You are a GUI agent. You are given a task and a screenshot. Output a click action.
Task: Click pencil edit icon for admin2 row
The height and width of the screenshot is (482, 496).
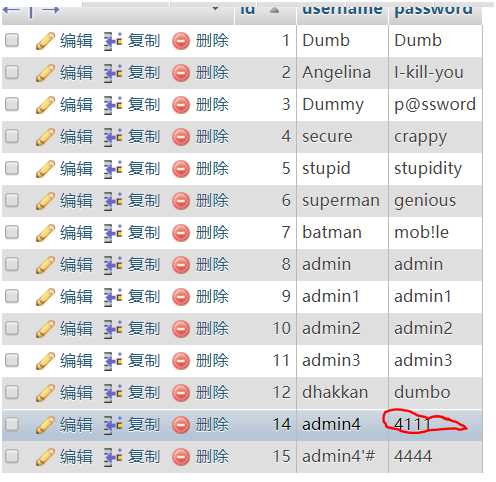[45, 329]
